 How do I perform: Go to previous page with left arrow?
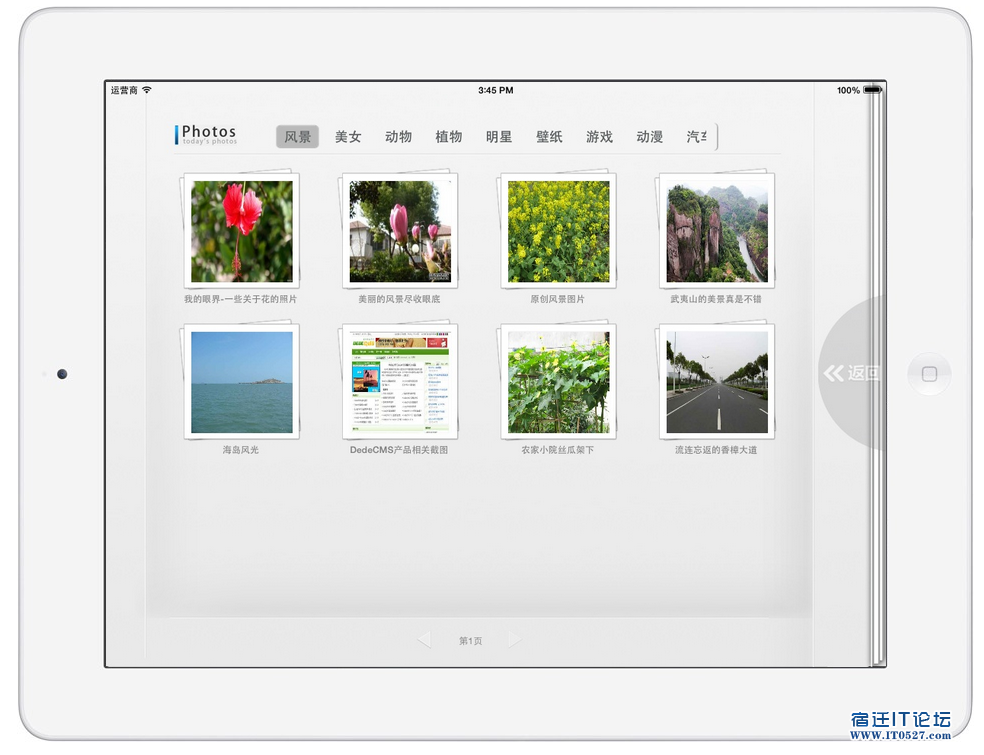pyautogui.click(x=424, y=640)
